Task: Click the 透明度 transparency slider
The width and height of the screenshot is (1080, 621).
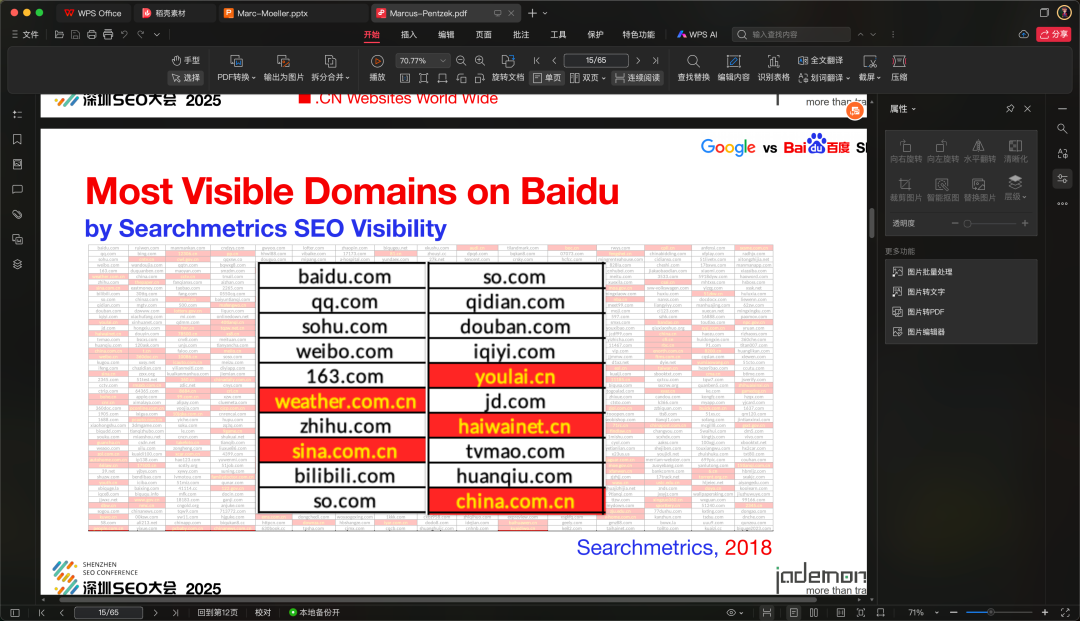Action: 990,224
